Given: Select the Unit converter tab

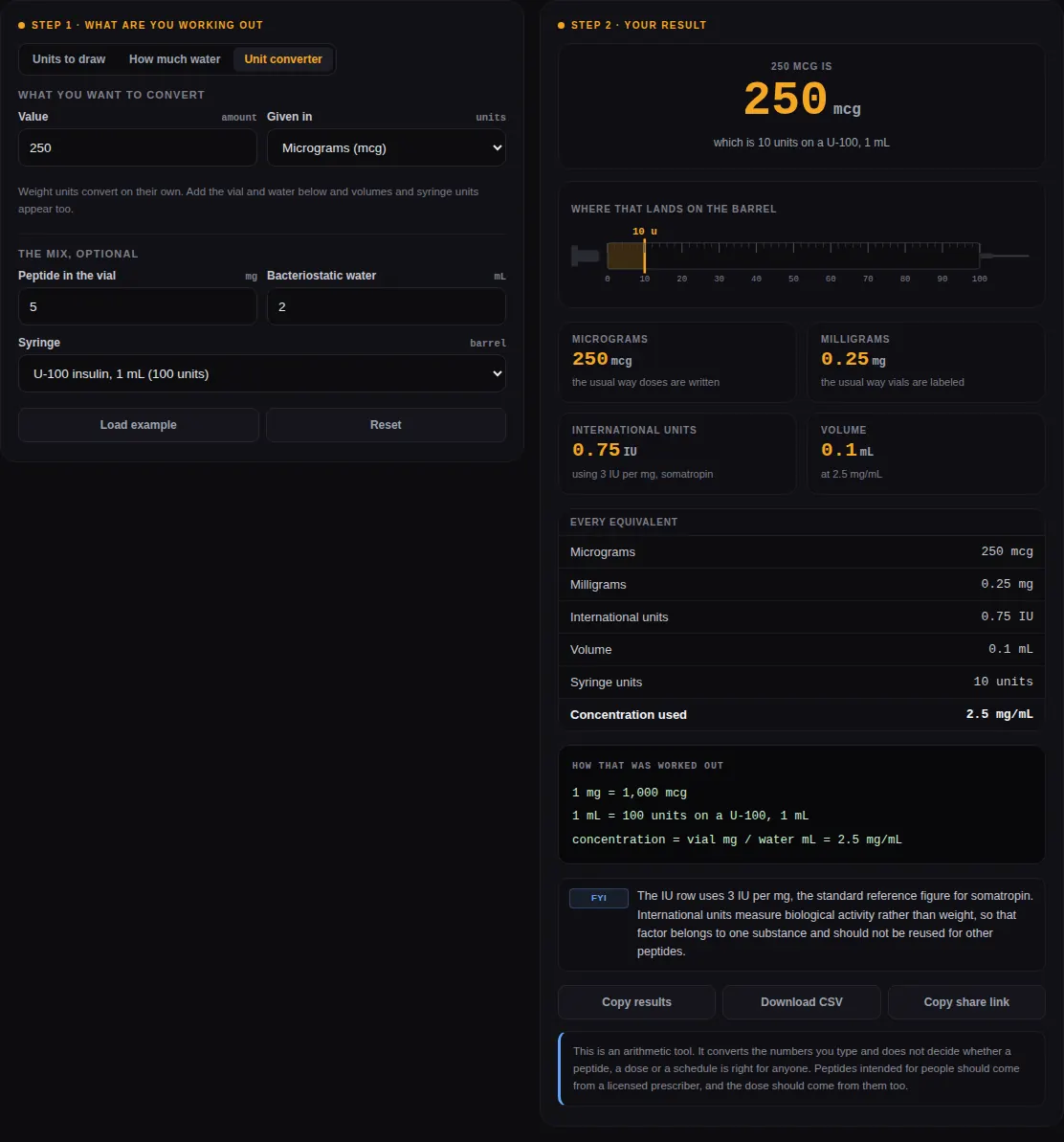Looking at the screenshot, I should click(x=283, y=59).
